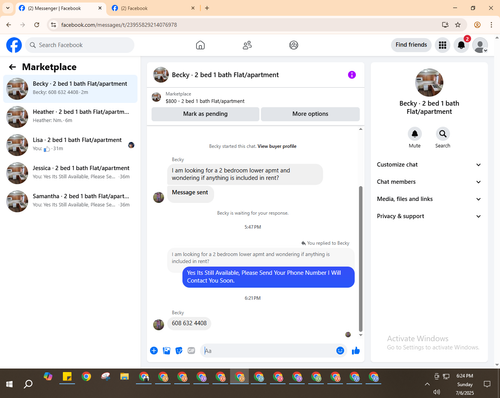Open a new browser tab
This screenshot has height=398, width=500.
coord(207,8)
